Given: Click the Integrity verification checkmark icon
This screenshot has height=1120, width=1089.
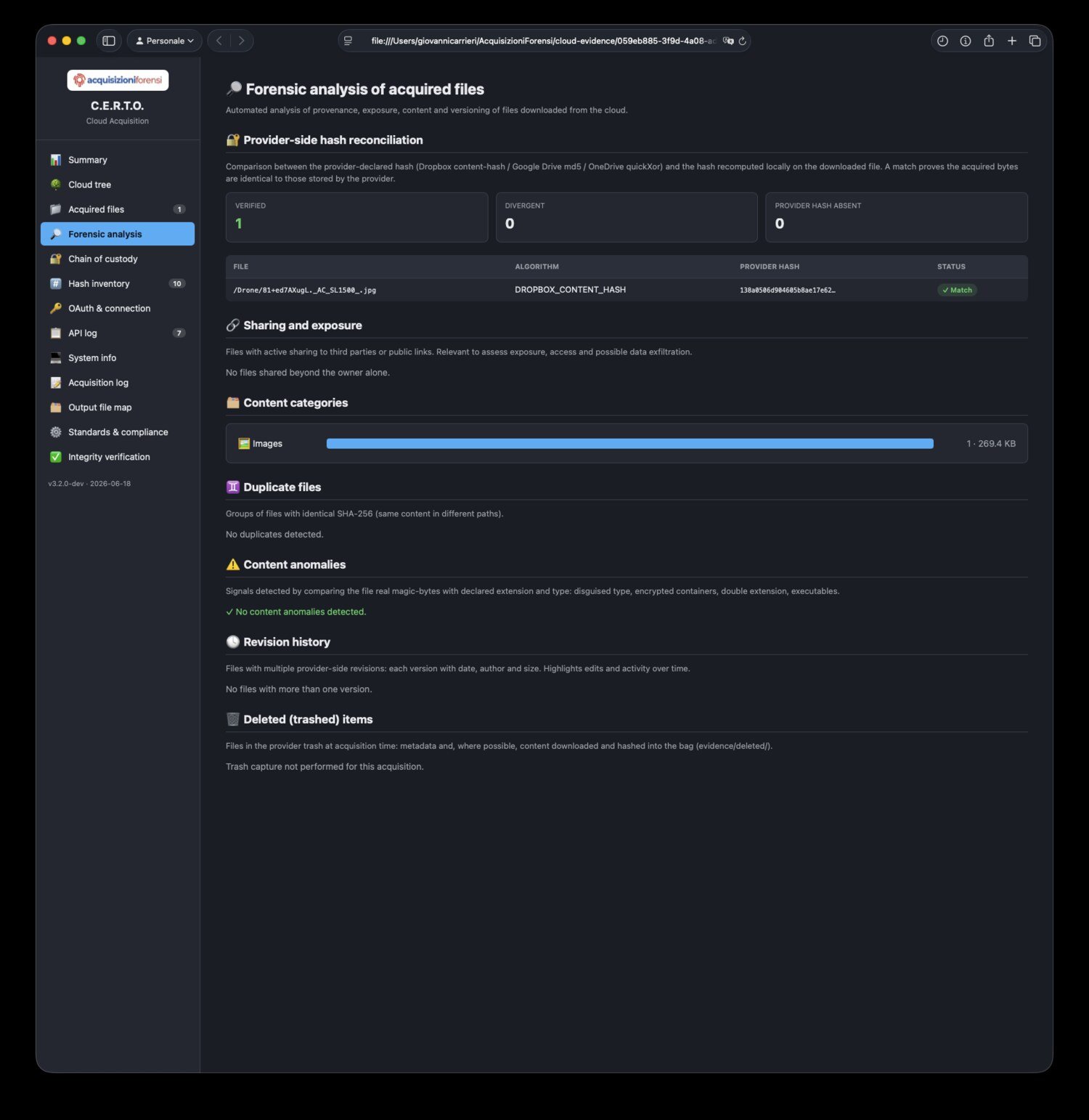Looking at the screenshot, I should (56, 457).
